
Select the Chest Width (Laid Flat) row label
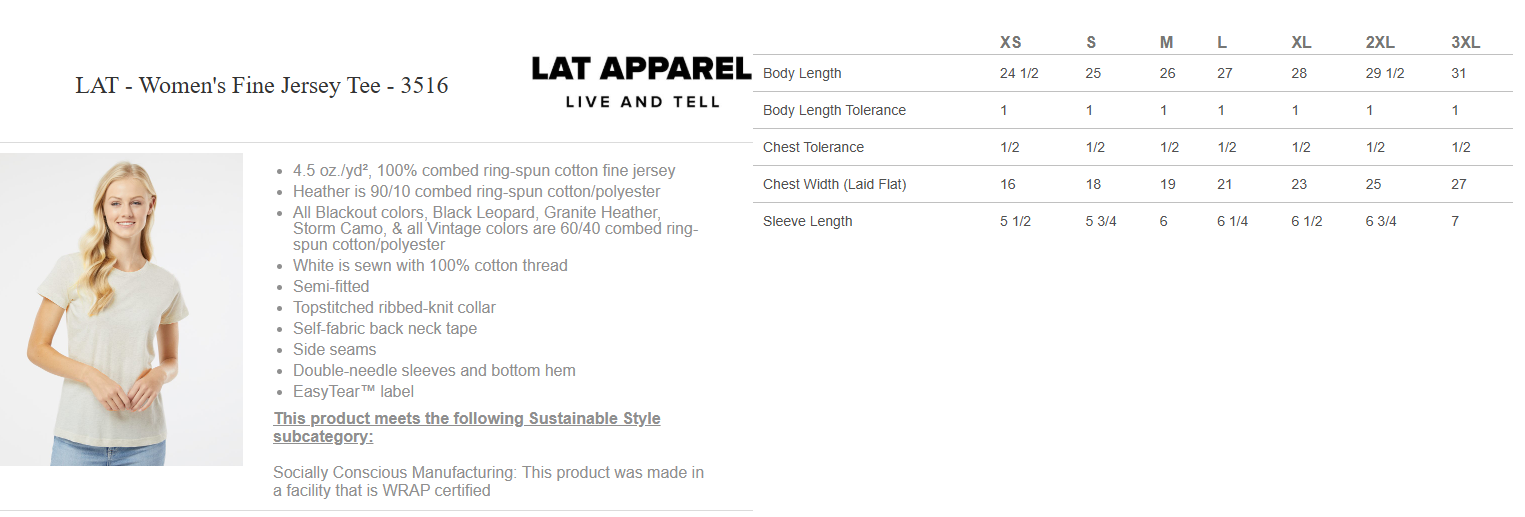pos(834,184)
